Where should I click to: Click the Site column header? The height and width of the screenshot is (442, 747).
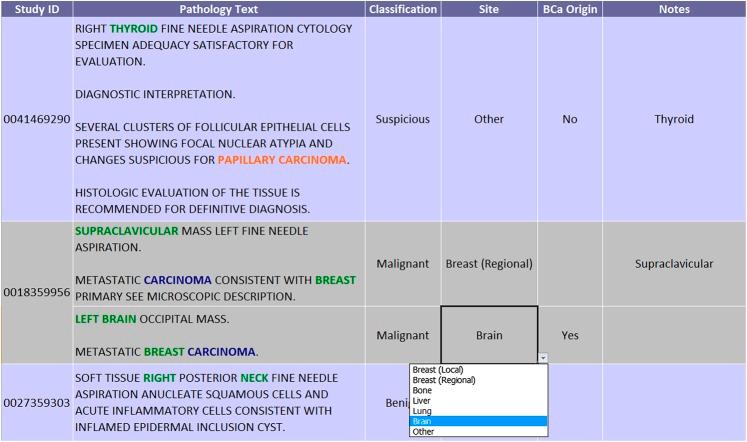489,9
